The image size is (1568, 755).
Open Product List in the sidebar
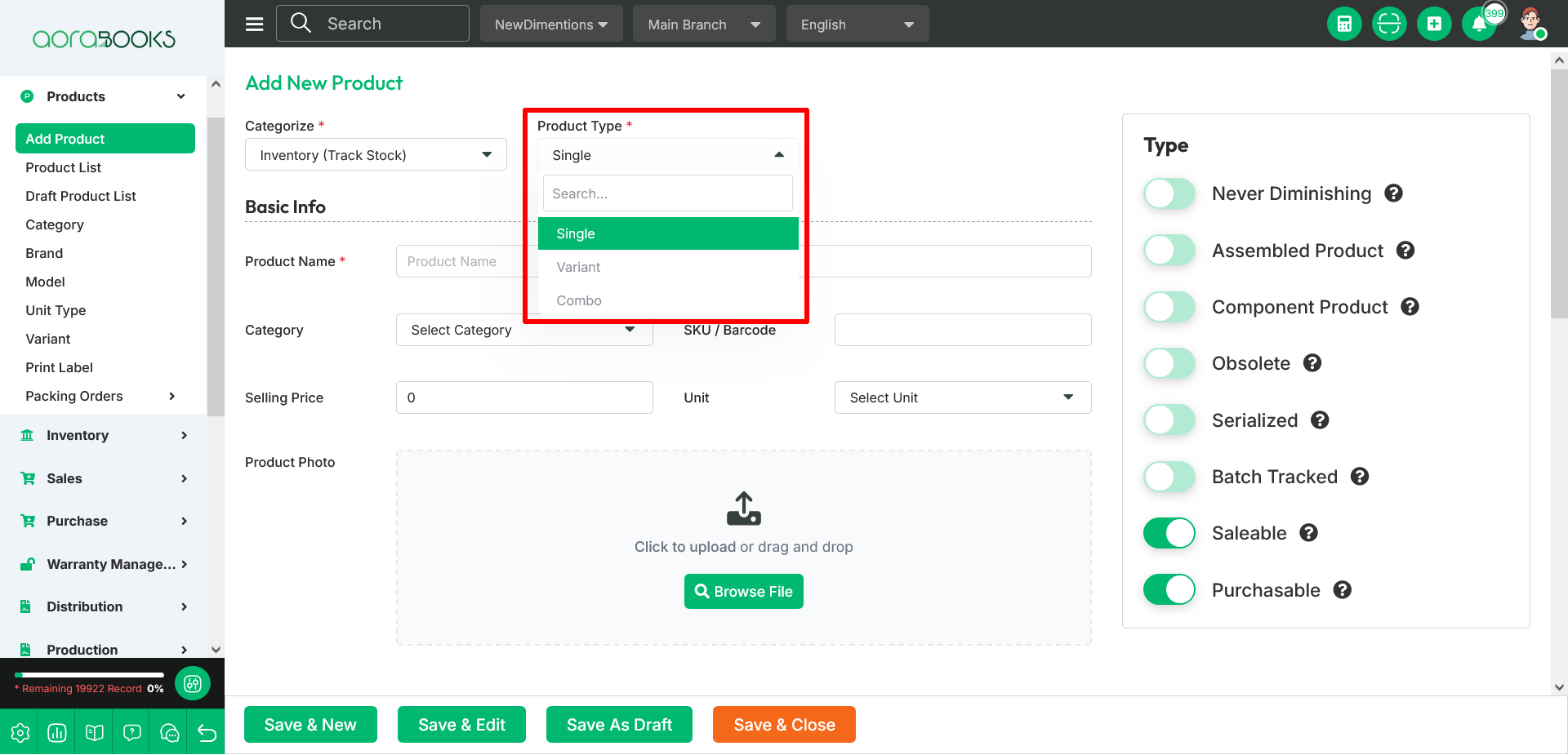tap(64, 167)
